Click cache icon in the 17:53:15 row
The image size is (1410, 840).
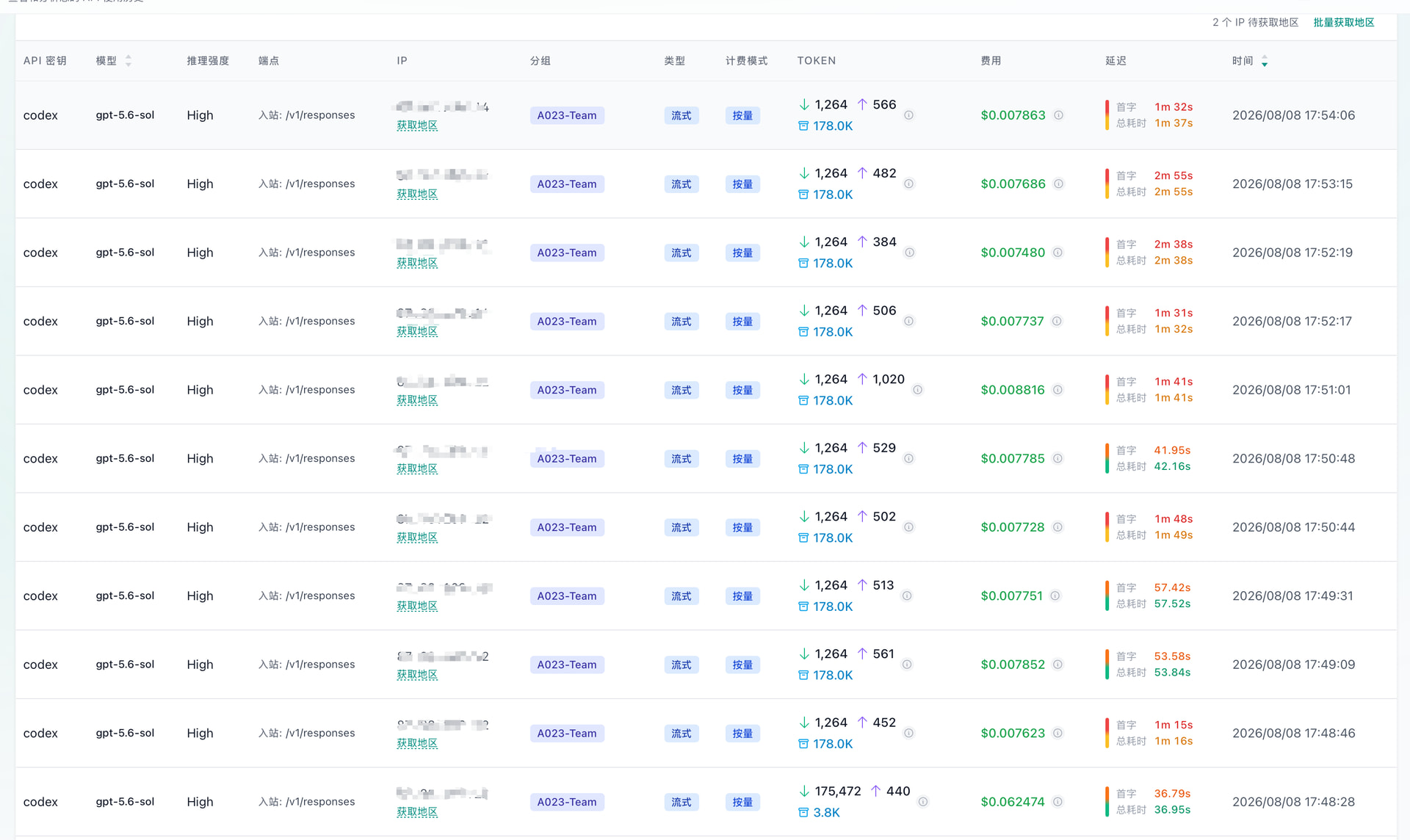tap(803, 195)
